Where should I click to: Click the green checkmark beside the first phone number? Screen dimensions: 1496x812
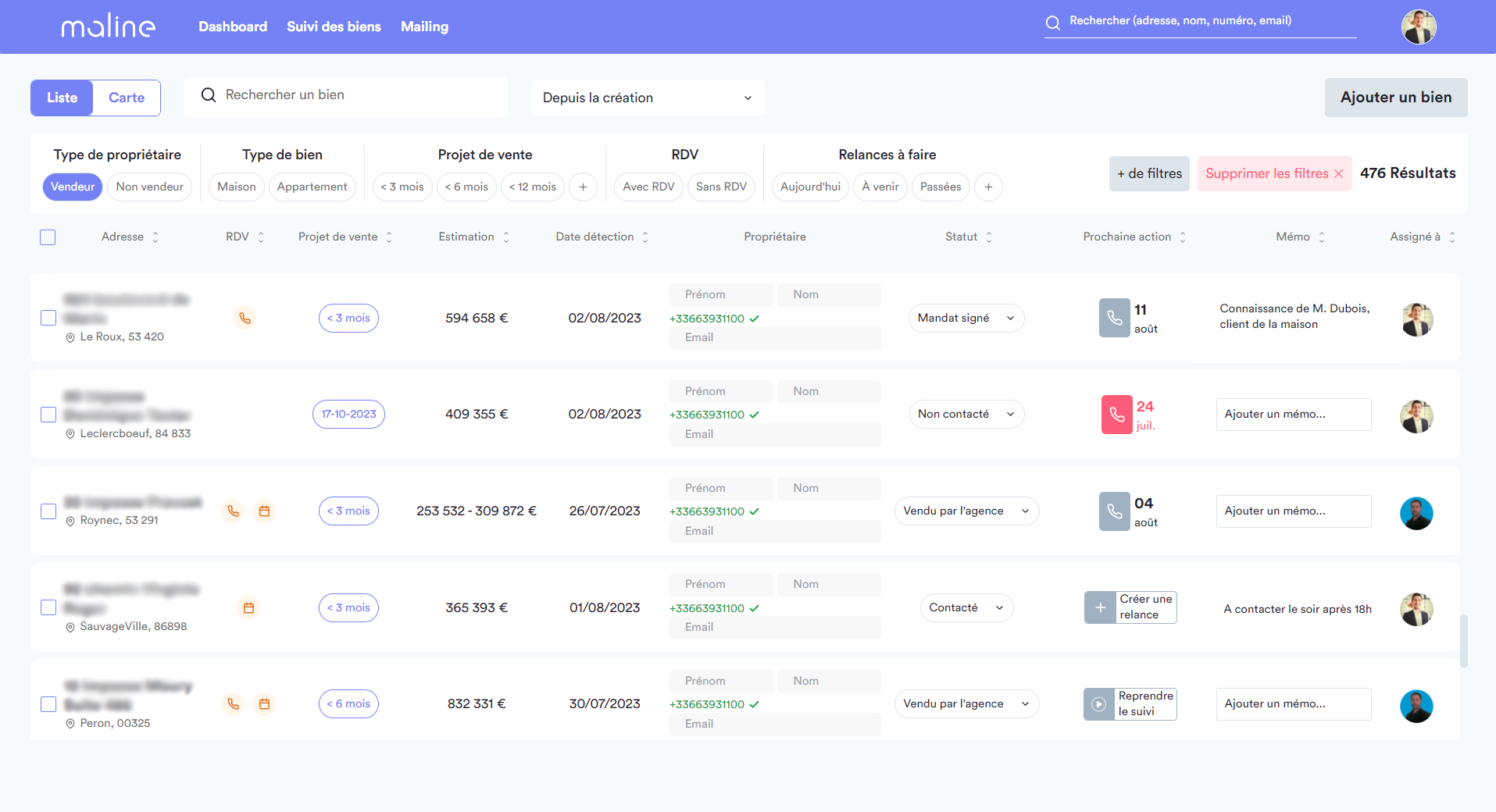point(755,318)
